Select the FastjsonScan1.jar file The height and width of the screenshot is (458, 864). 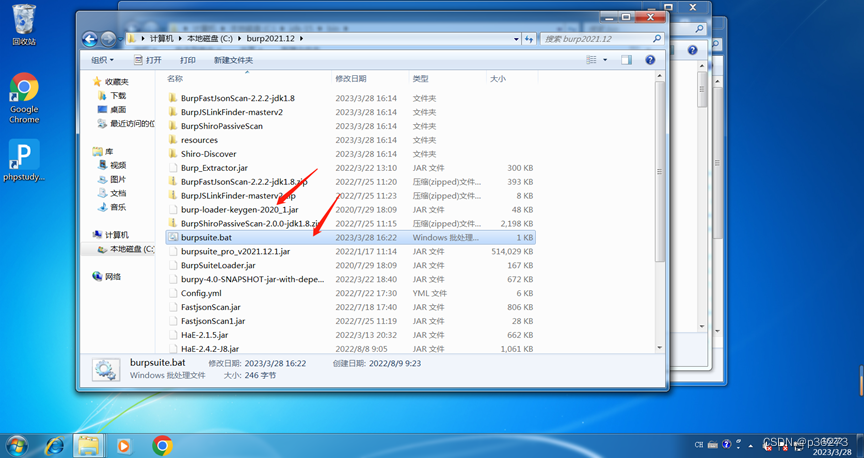click(213, 321)
